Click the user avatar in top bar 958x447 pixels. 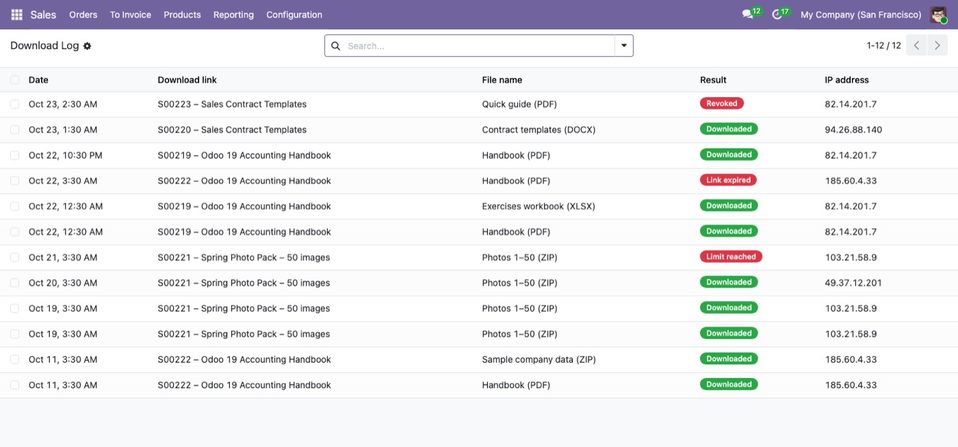click(938, 15)
